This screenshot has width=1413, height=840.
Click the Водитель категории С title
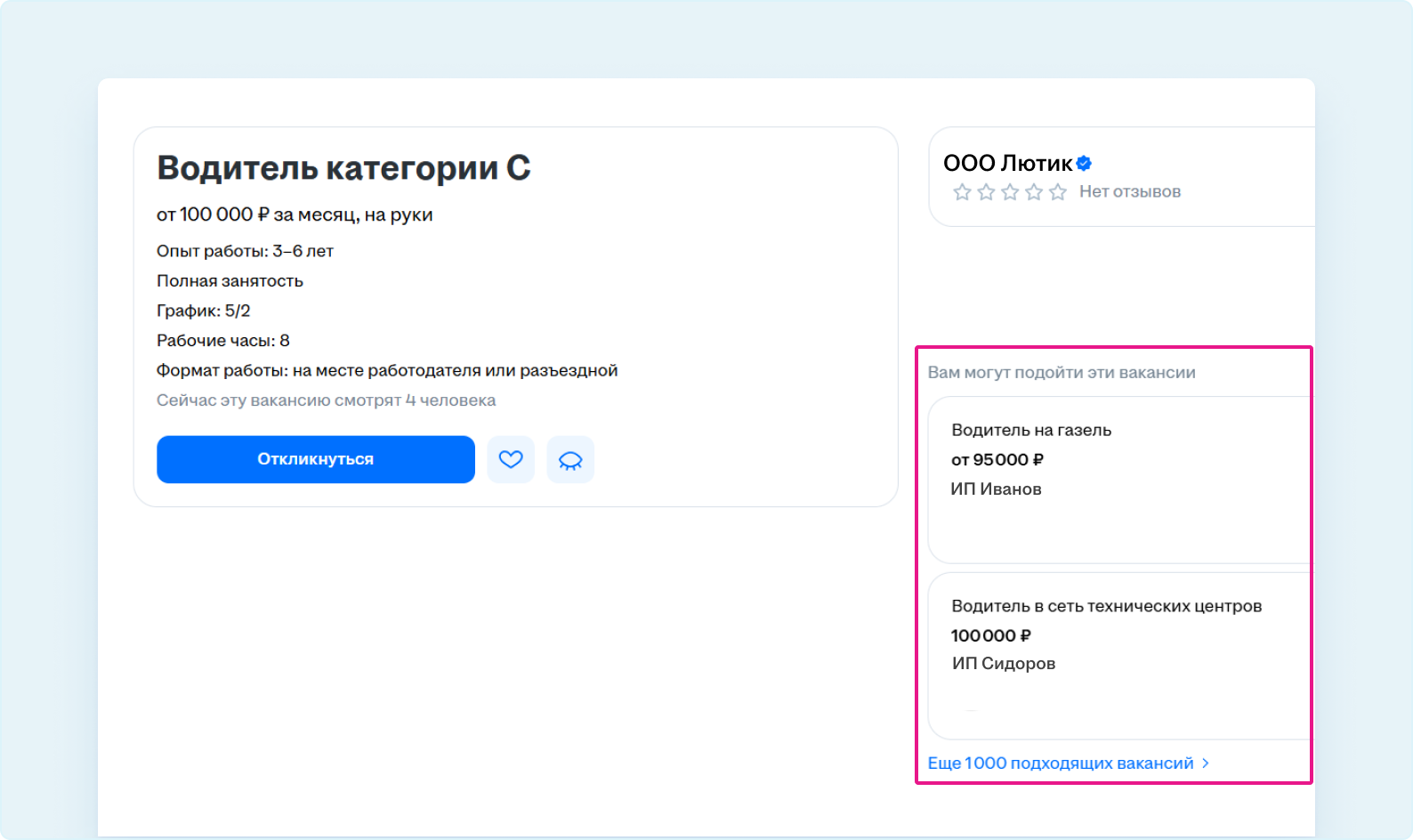[x=343, y=167]
